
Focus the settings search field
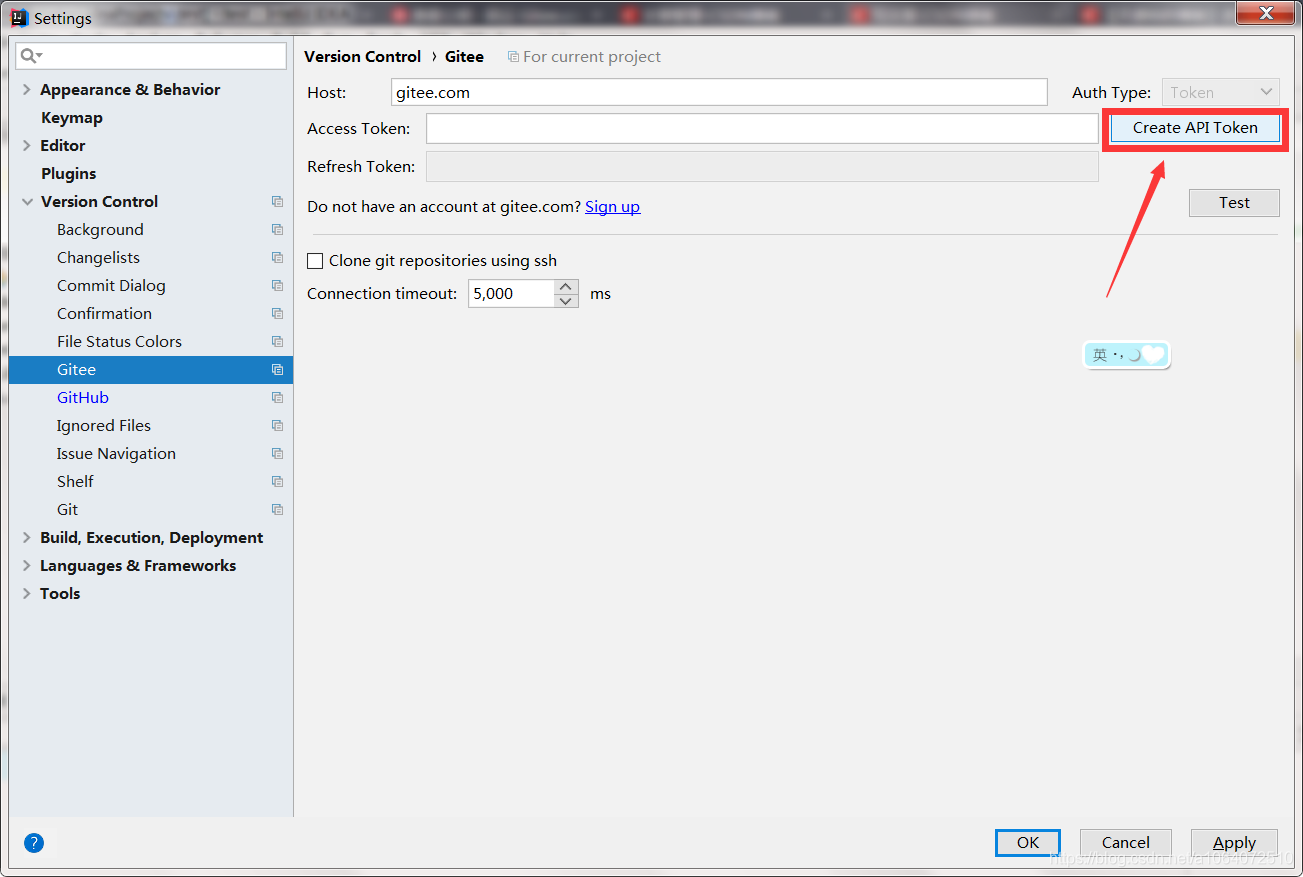[x=151, y=56]
